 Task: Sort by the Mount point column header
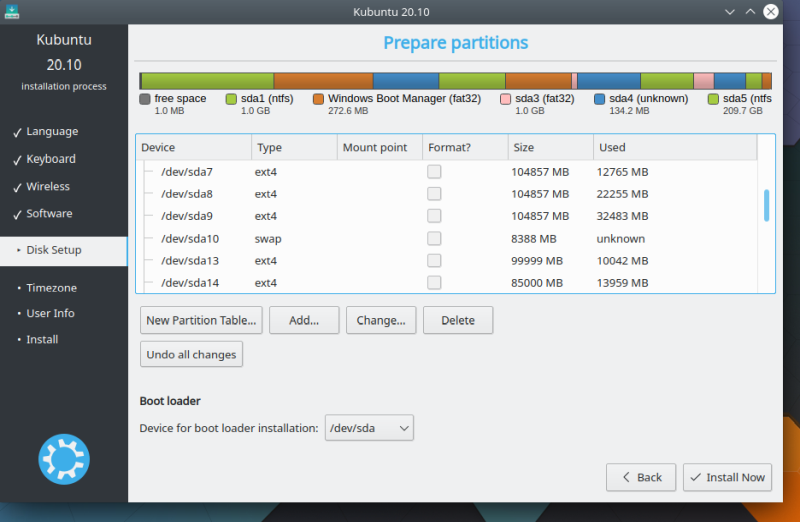point(380,147)
